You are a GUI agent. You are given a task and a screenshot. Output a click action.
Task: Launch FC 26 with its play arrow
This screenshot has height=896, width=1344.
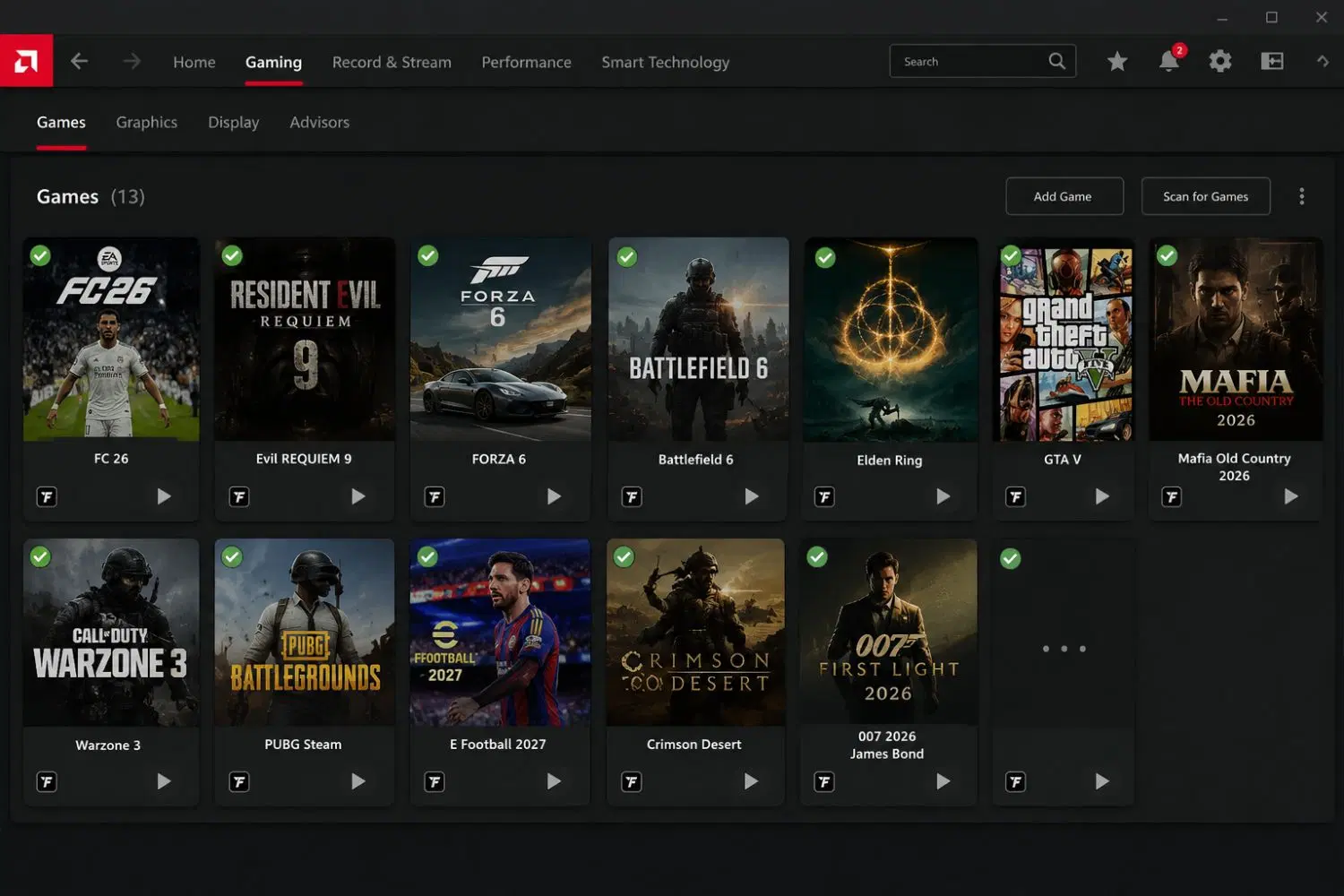tap(164, 496)
